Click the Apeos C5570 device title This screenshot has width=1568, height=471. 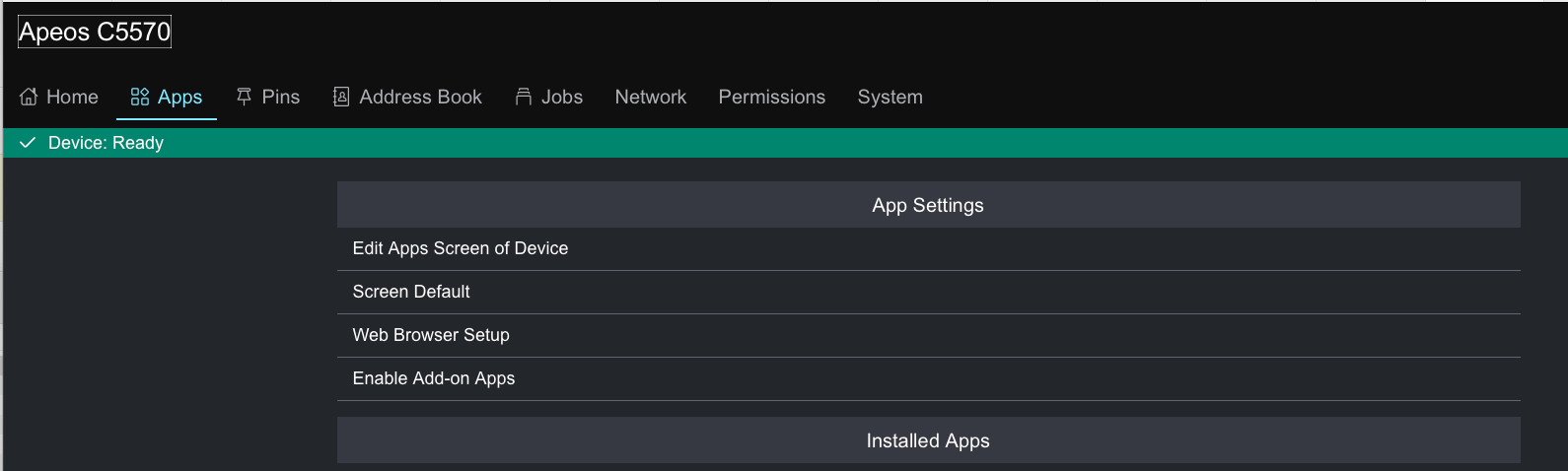point(95,32)
